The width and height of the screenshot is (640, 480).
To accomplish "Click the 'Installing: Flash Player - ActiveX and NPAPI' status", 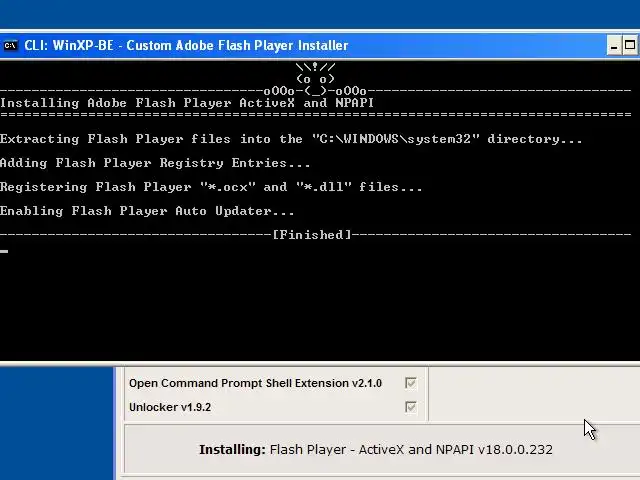I will [376, 449].
